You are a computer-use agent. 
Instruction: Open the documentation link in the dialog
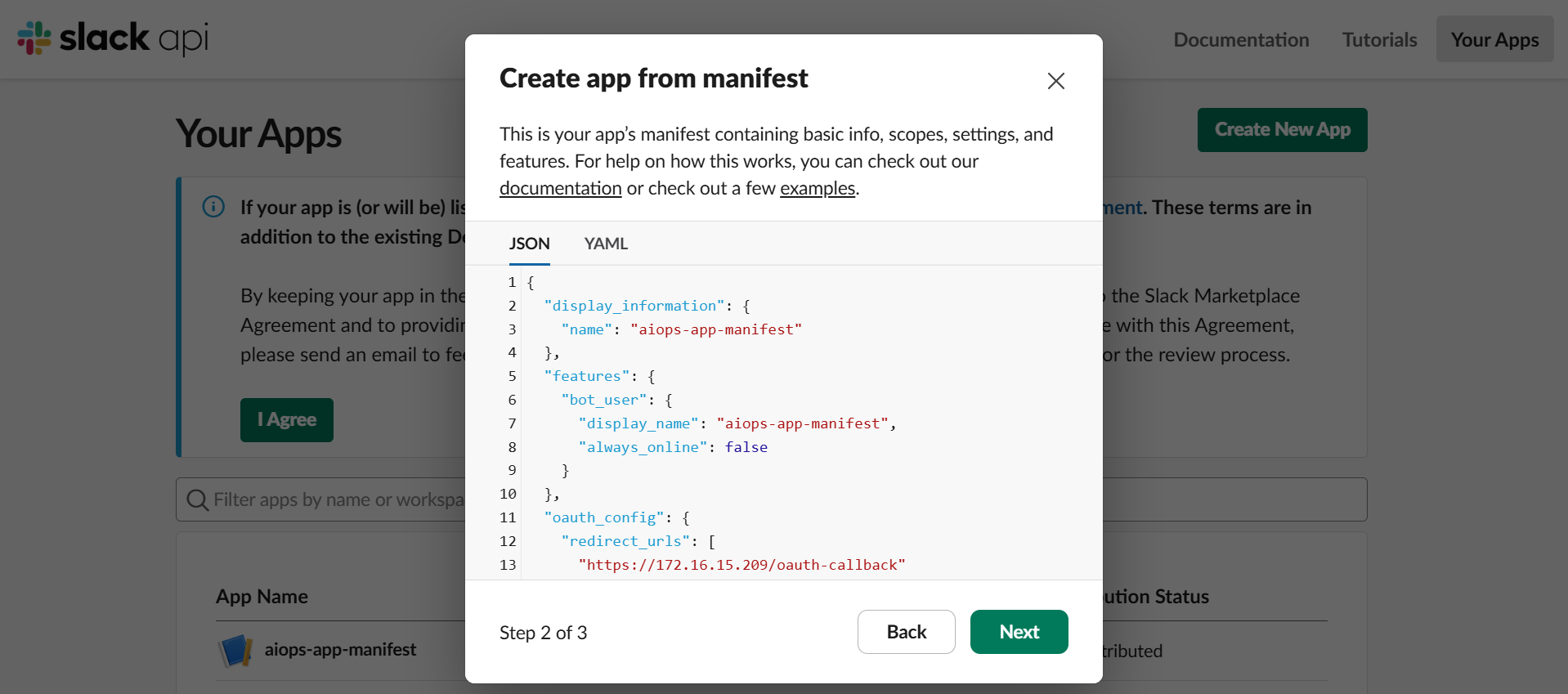coord(560,188)
